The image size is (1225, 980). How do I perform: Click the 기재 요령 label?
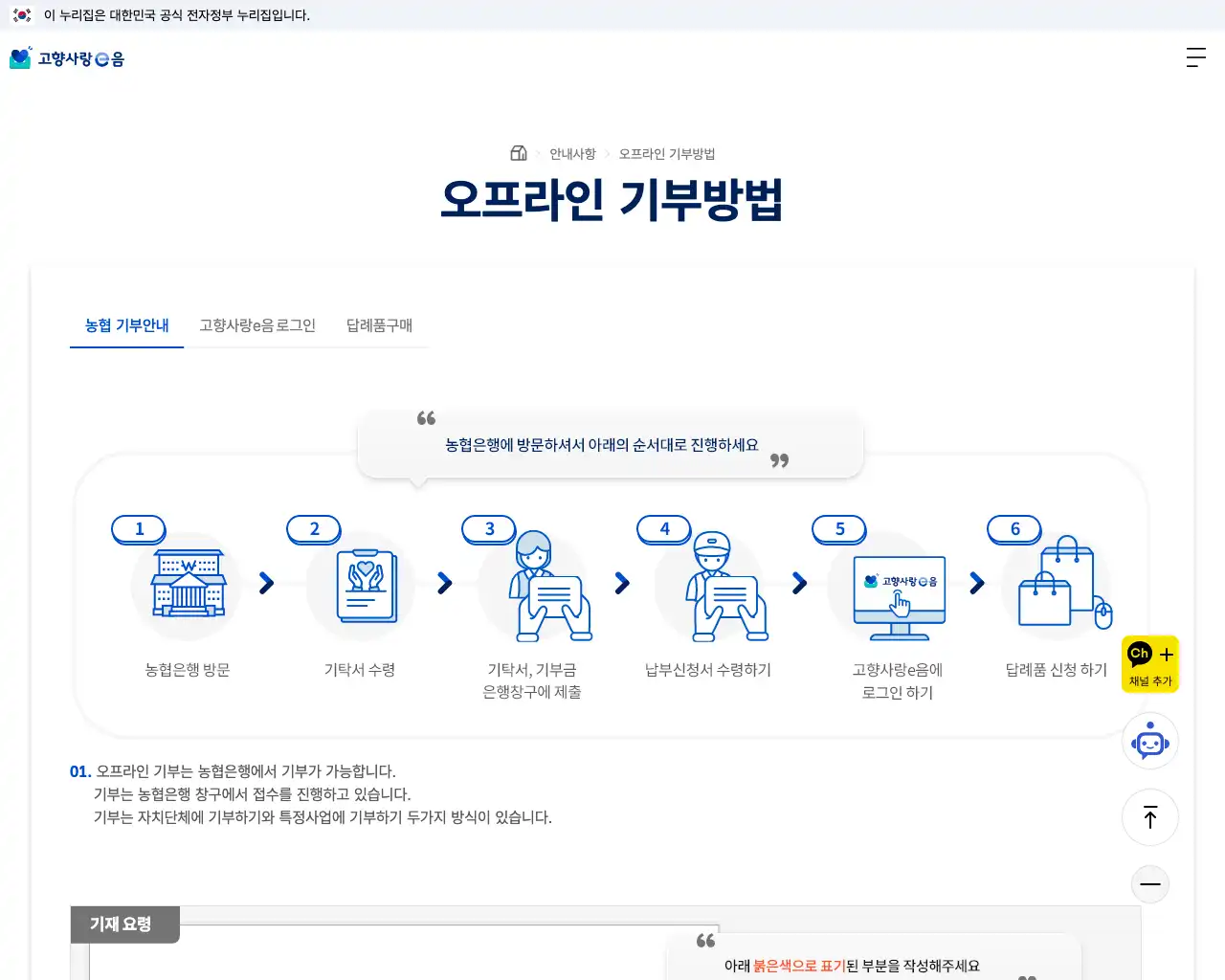[x=124, y=924]
